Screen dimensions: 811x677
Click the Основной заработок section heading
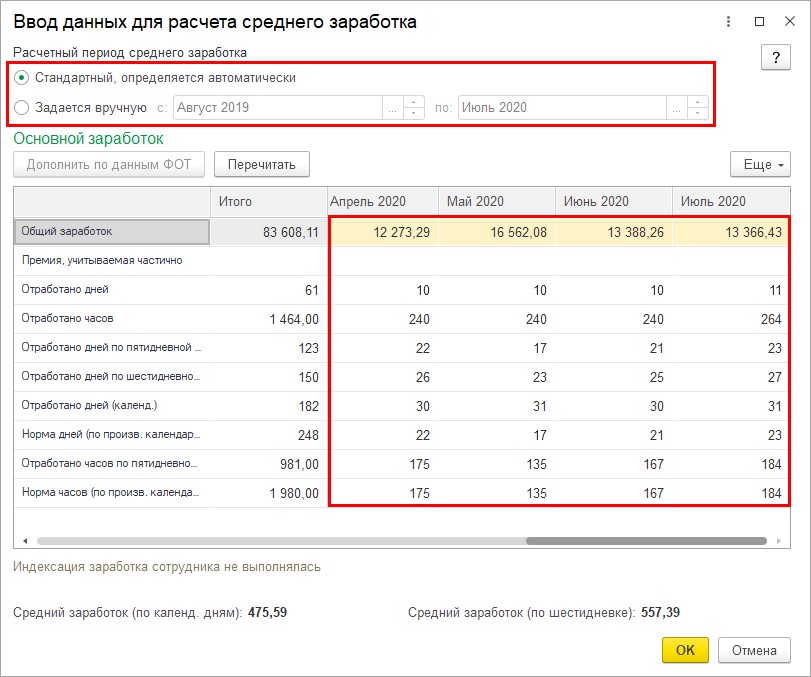point(88,139)
